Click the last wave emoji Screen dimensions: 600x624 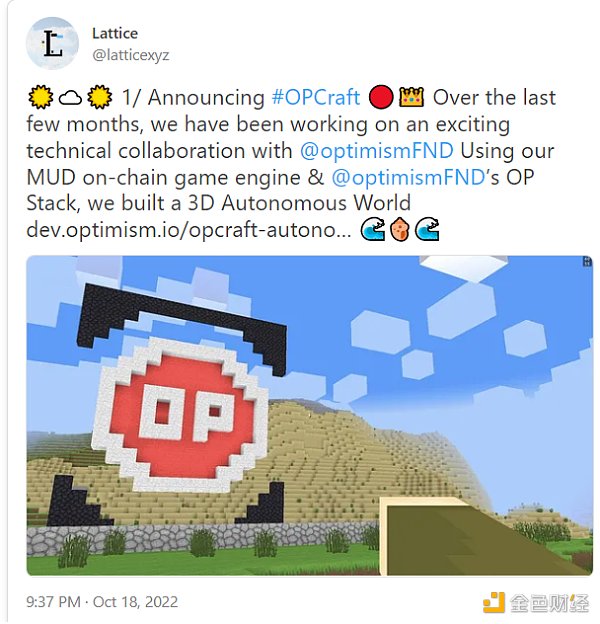427,230
